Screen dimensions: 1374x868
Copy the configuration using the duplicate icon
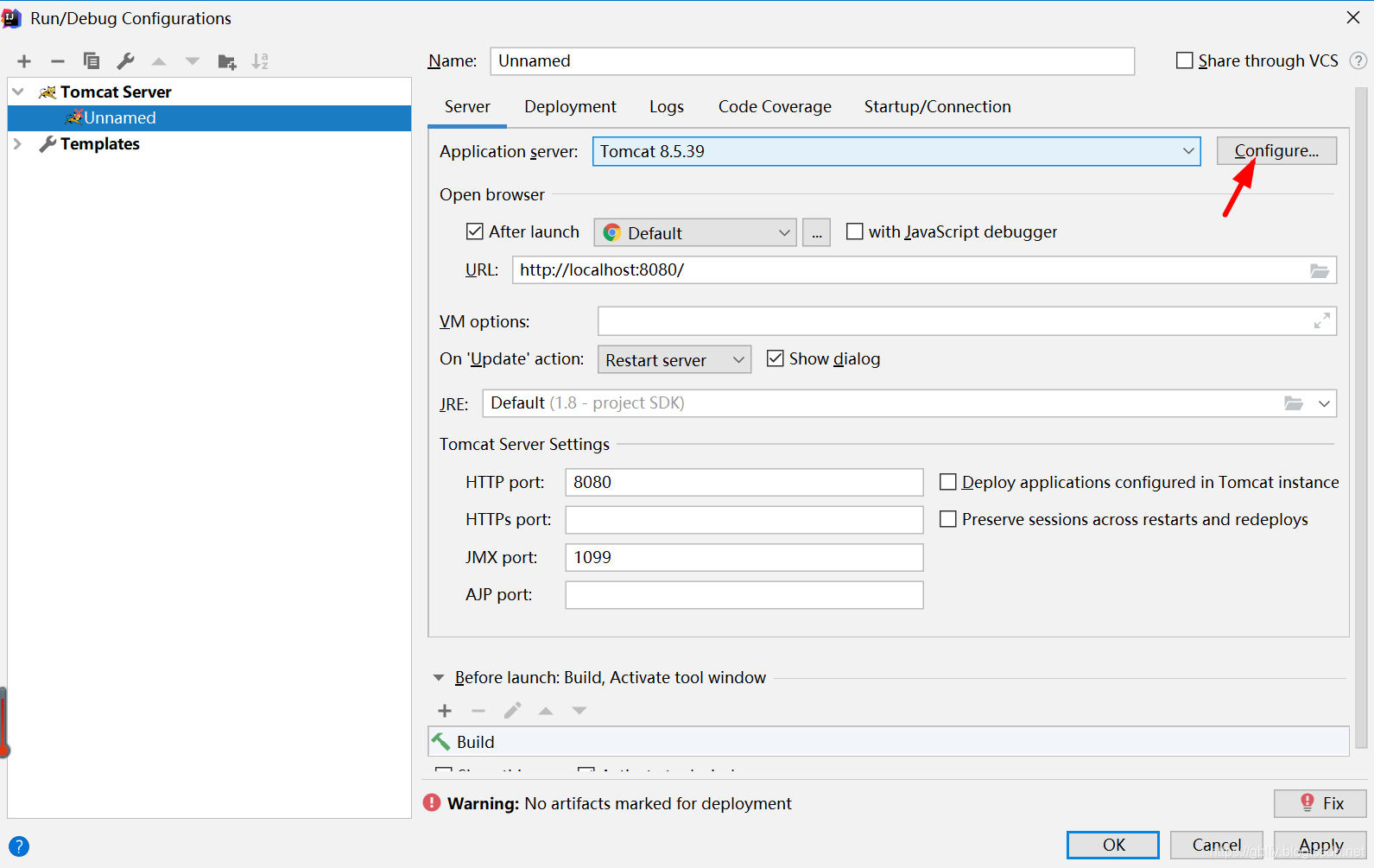click(x=92, y=61)
